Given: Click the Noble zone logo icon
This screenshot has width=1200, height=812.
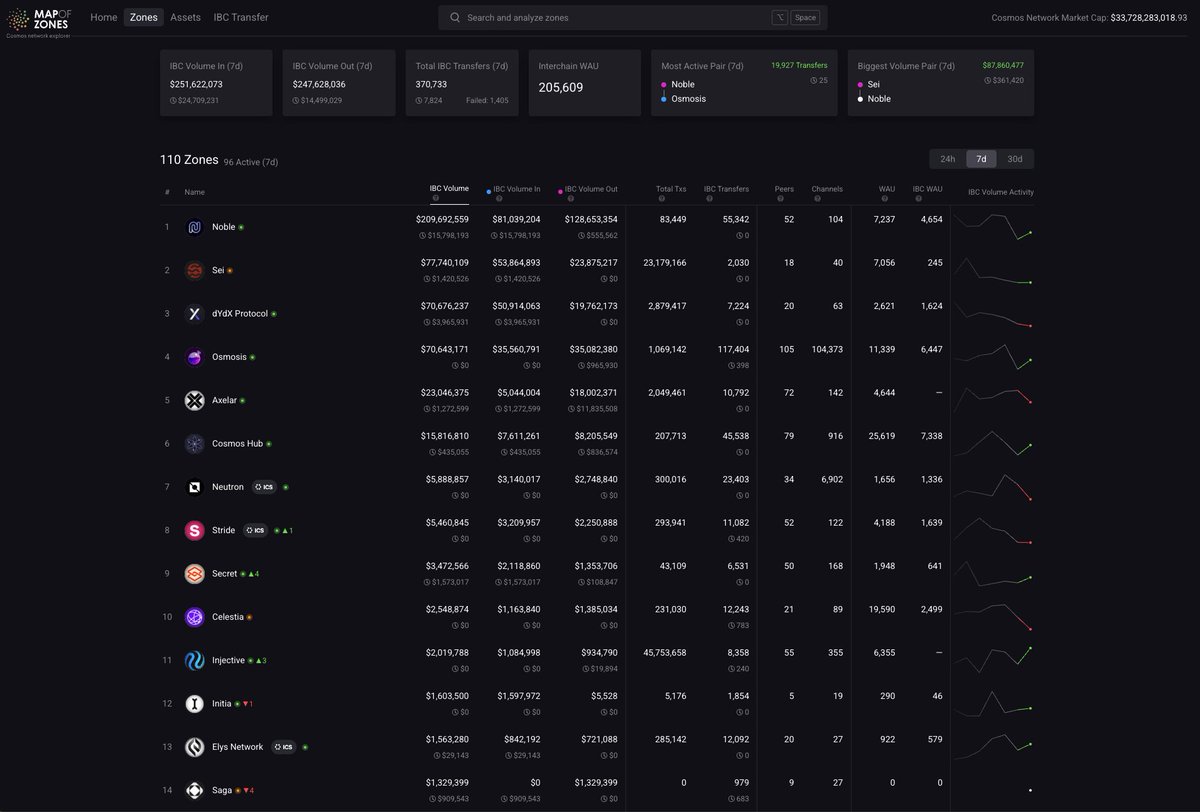Looking at the screenshot, I should point(195,227).
